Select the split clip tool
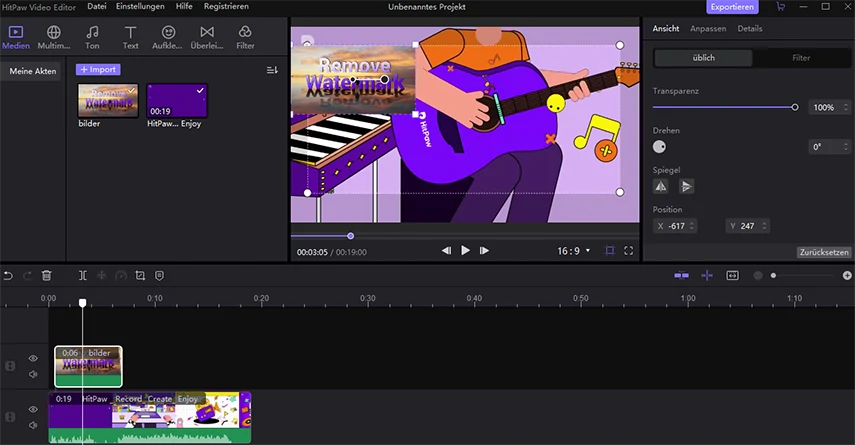Image resolution: width=855 pixels, height=445 pixels. point(82,276)
